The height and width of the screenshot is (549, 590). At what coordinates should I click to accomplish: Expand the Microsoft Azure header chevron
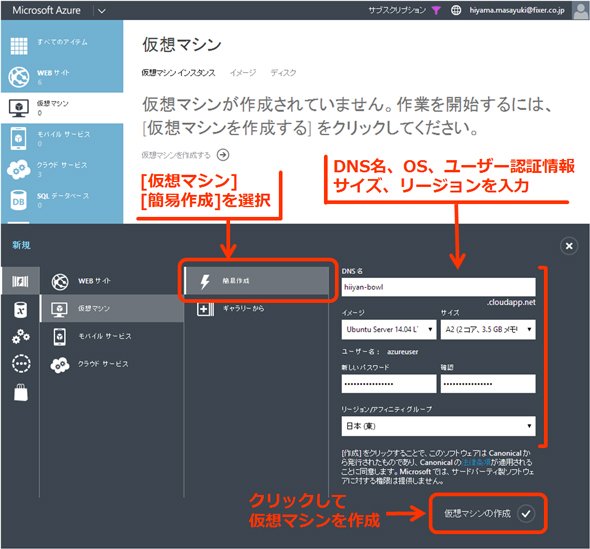pos(102,11)
